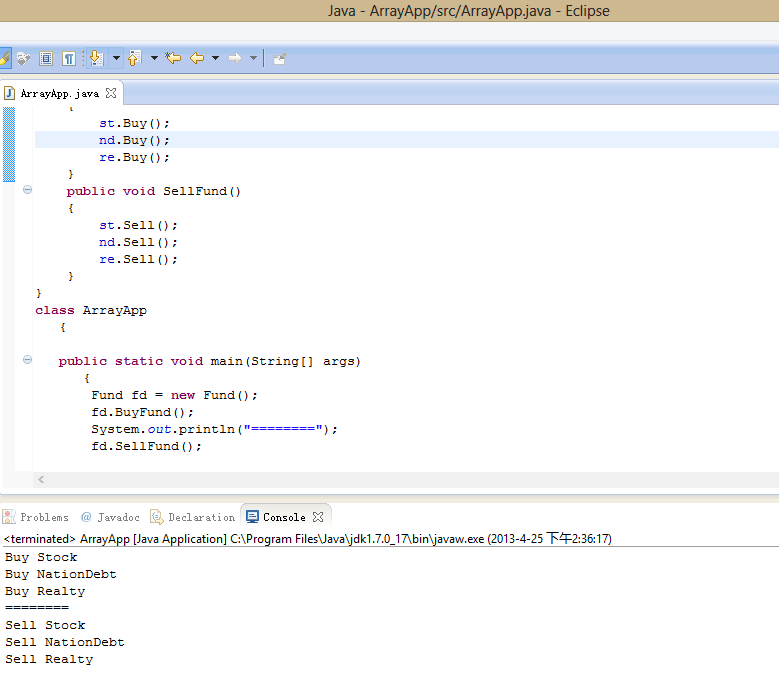Click Previous Annotation up-arrow icon
Viewport: 779px width, 699px height.
135,58
